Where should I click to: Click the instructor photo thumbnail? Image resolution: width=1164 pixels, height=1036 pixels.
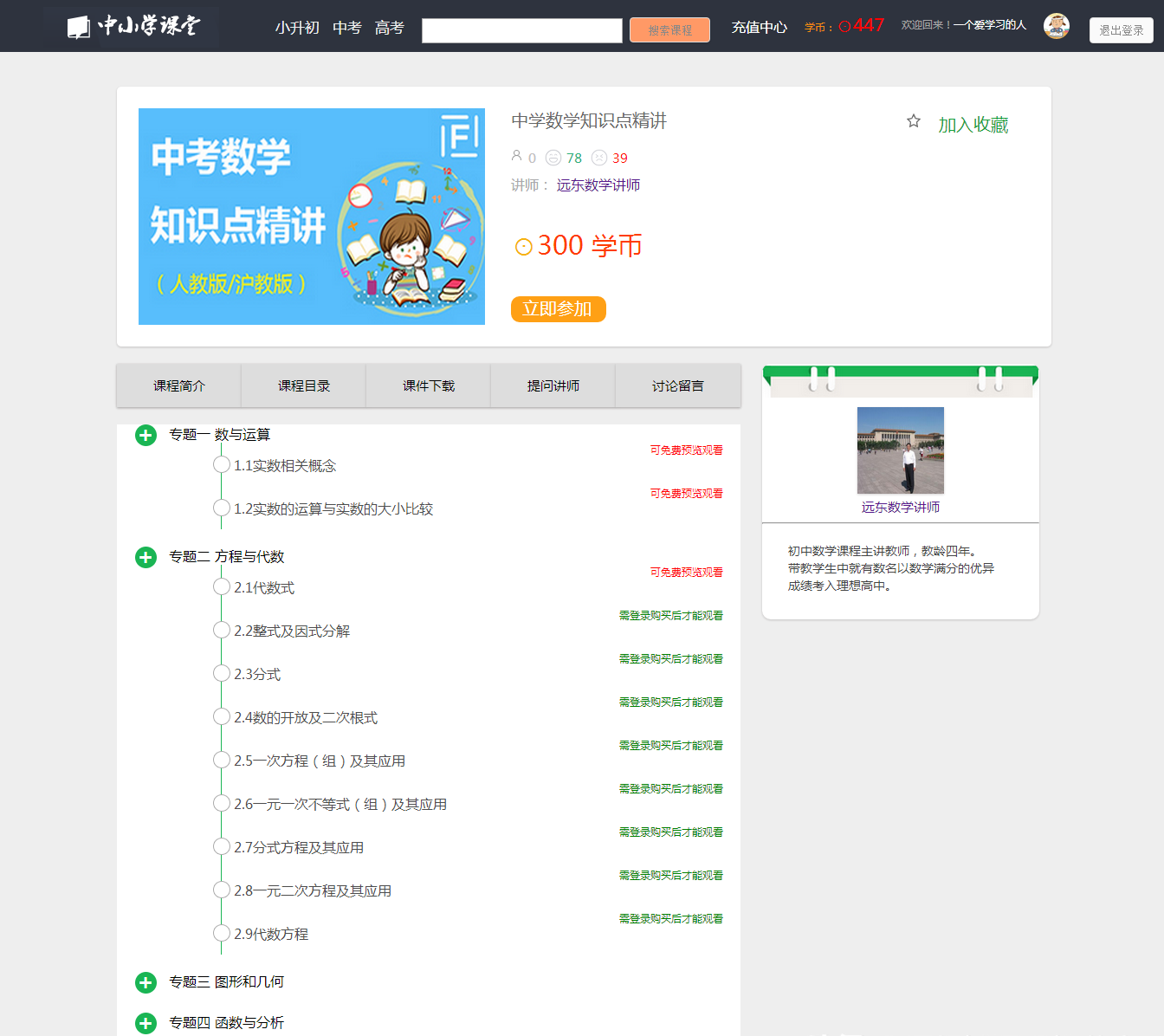tap(901, 450)
